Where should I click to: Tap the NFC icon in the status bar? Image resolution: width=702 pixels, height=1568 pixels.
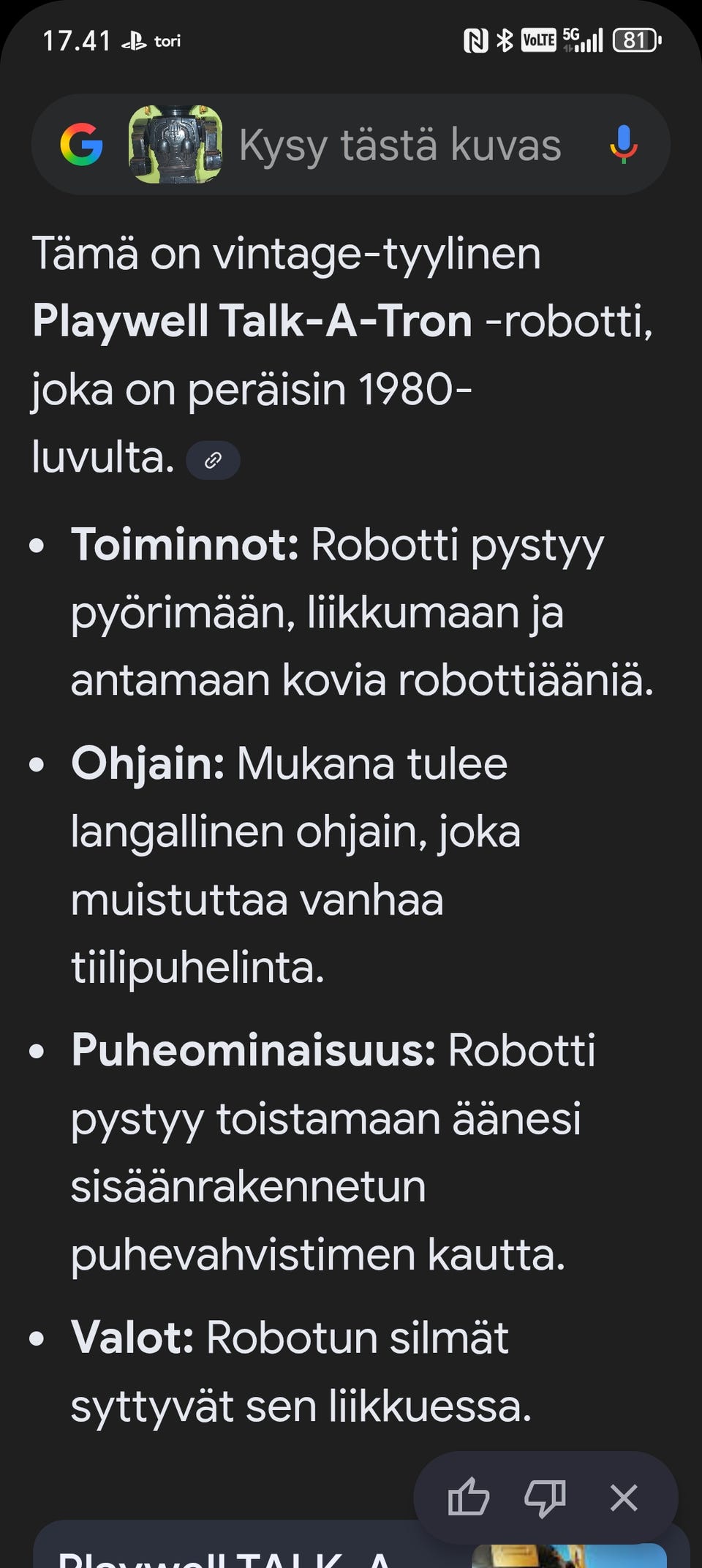(475, 41)
